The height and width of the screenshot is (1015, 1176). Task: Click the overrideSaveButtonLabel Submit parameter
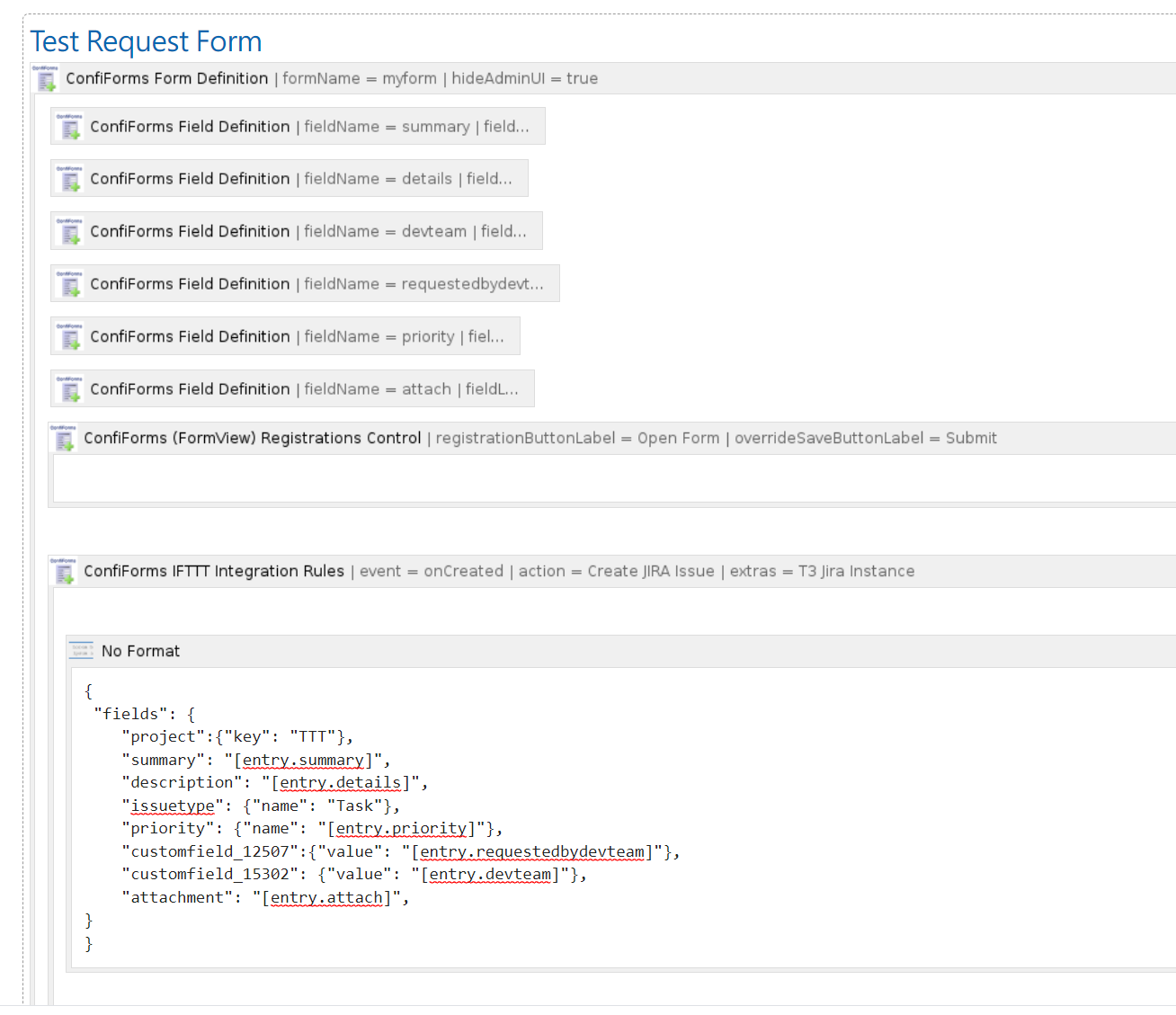[x=865, y=438]
